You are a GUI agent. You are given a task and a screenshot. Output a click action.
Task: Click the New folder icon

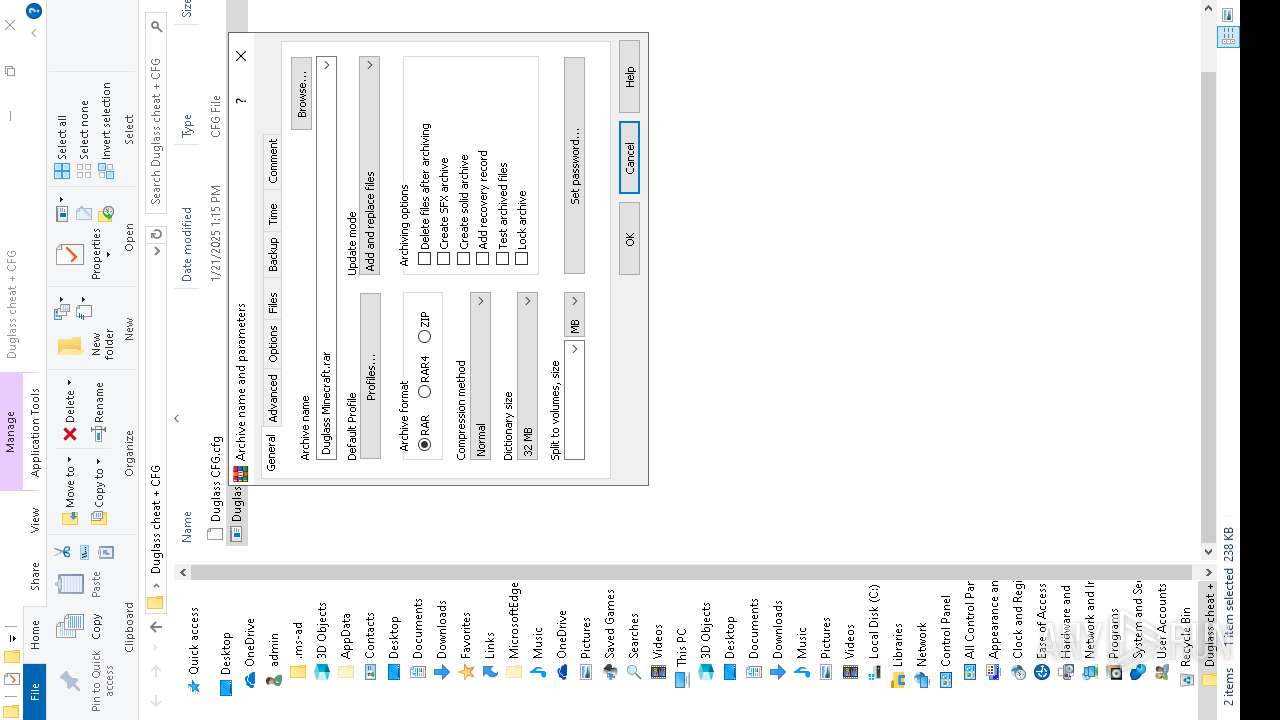[x=70, y=346]
